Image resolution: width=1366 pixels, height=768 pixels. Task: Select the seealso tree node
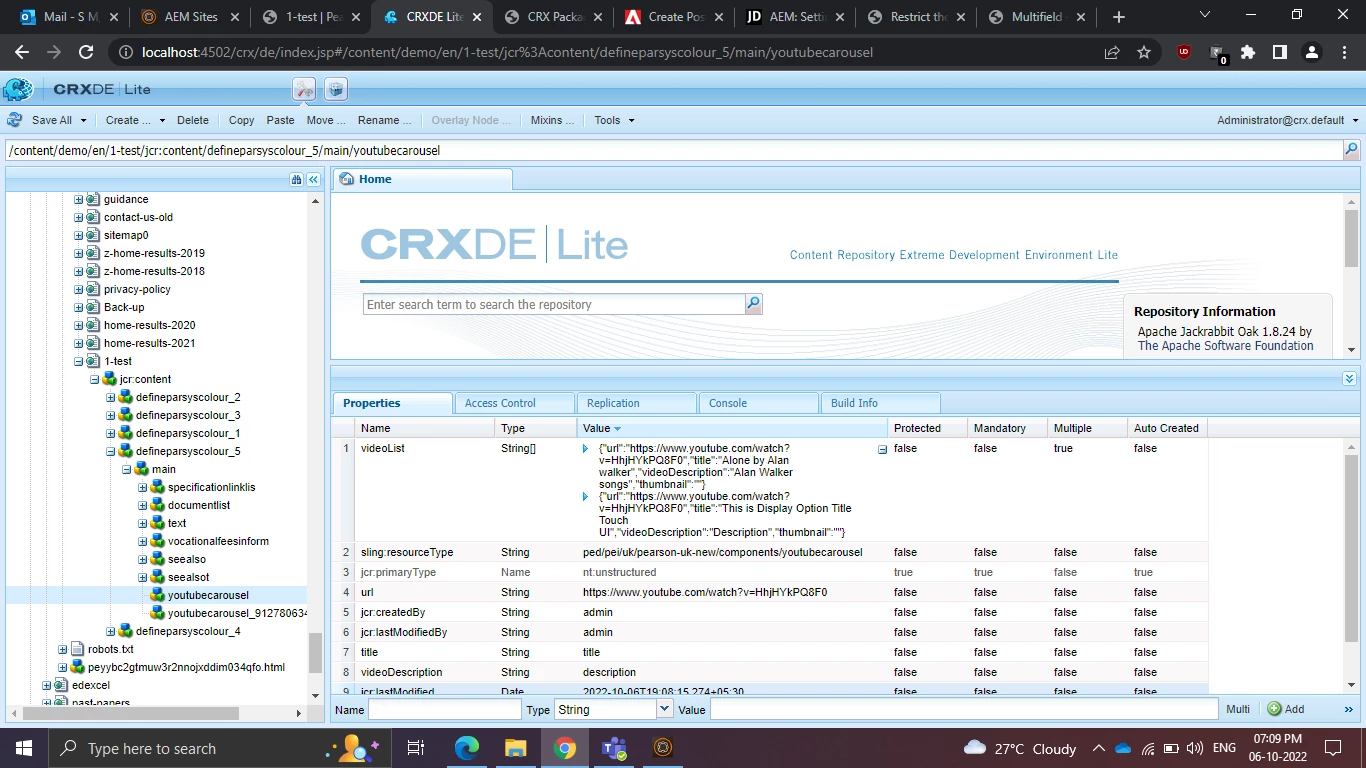click(x=187, y=559)
